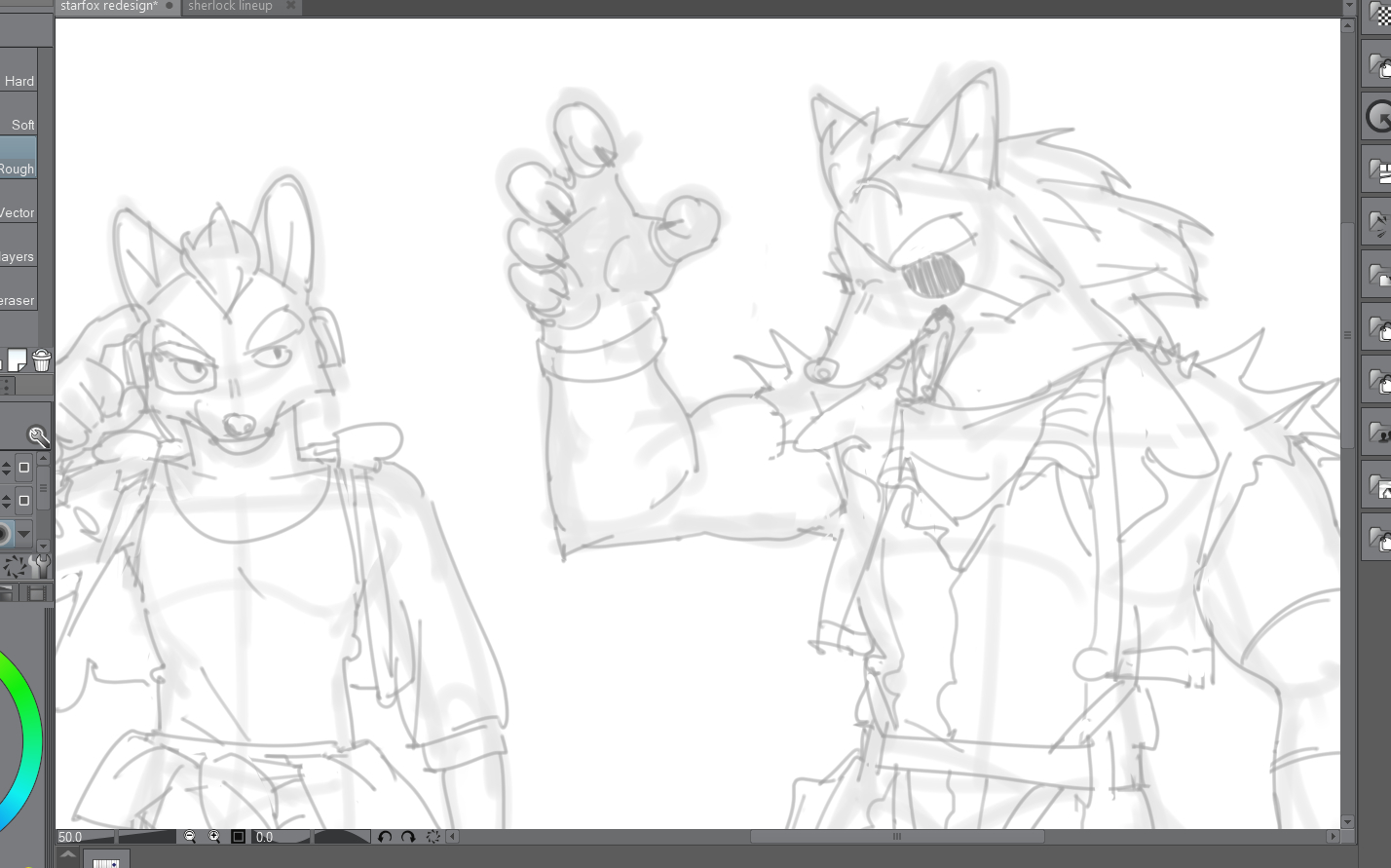Open sub tool detail wrench icon

tap(39, 566)
